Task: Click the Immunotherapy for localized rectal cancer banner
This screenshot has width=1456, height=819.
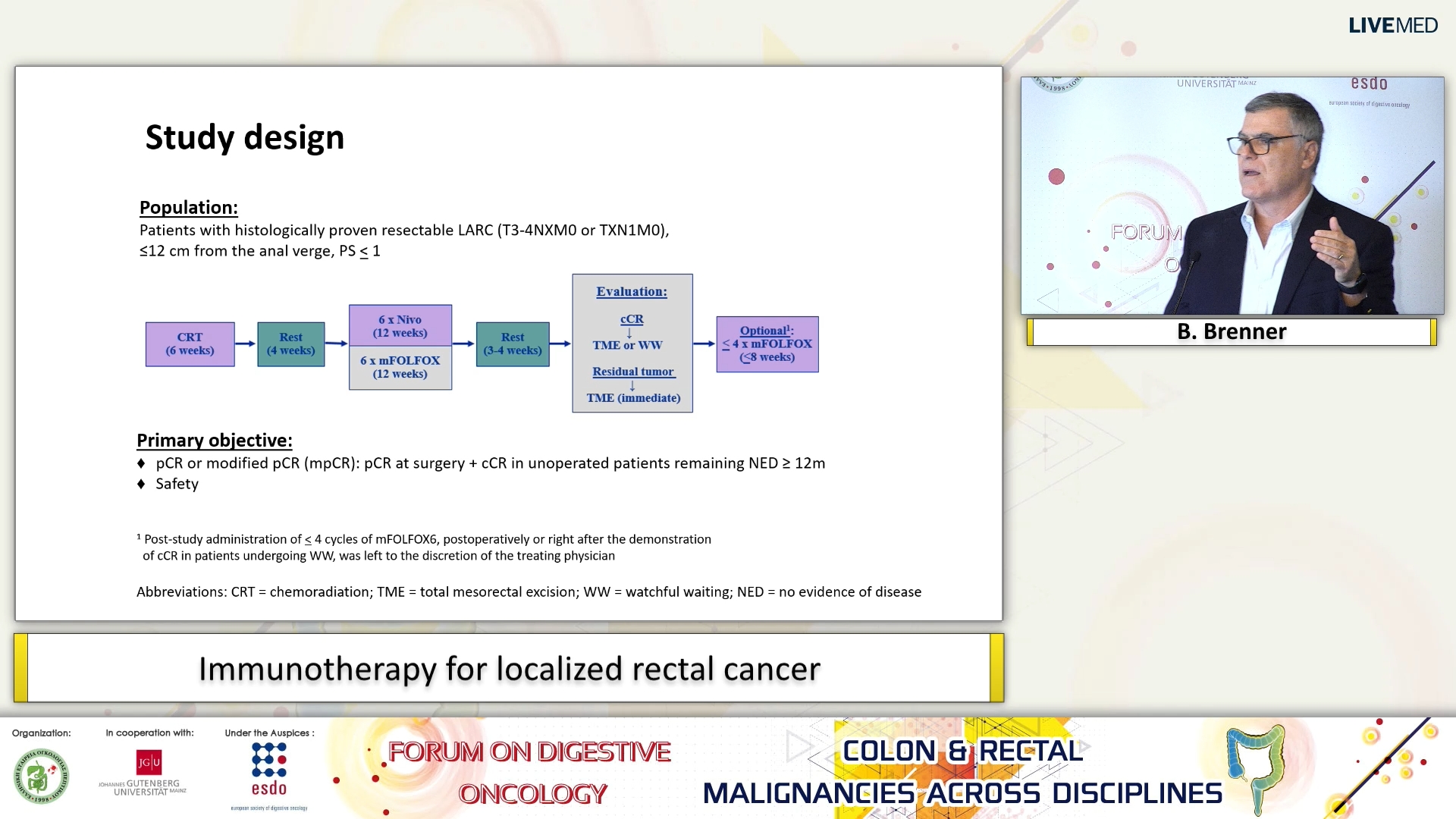Action: pyautogui.click(x=509, y=668)
